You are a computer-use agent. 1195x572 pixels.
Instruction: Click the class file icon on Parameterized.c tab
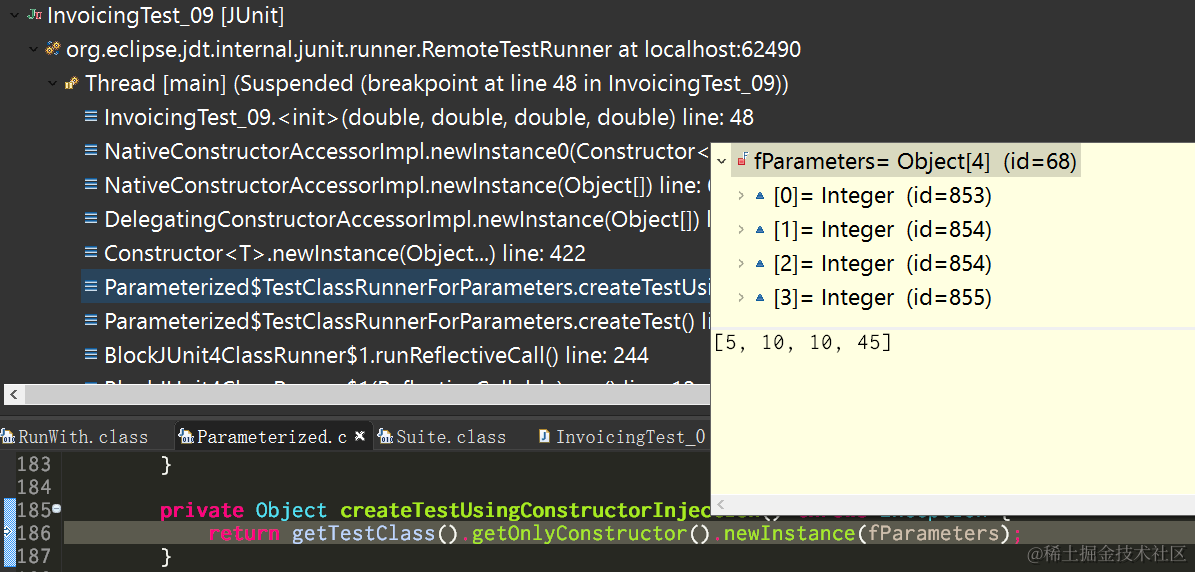tap(186, 436)
